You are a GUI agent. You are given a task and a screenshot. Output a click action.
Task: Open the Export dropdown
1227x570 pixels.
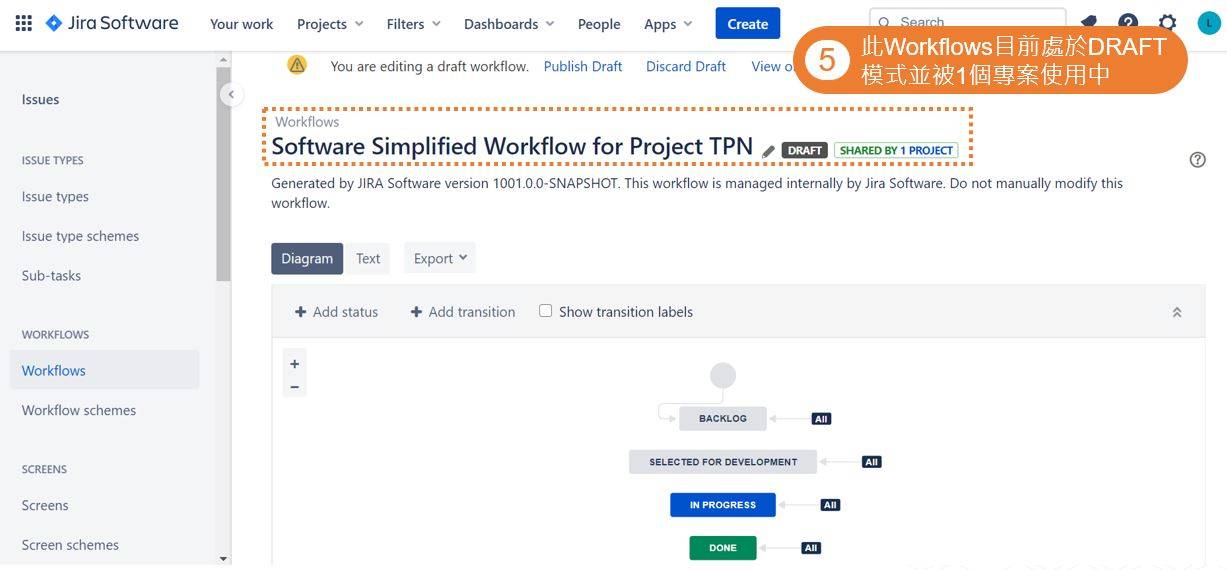tap(440, 258)
